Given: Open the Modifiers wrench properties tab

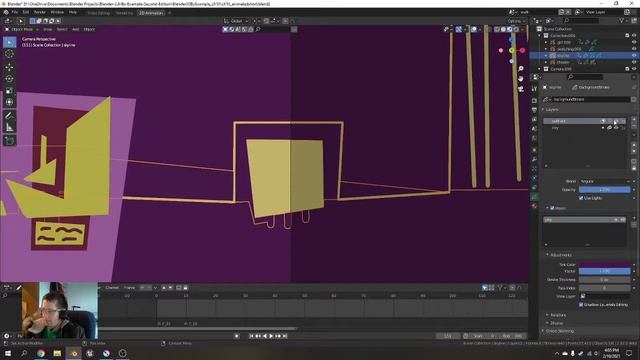Looking at the screenshot, I should [534, 159].
